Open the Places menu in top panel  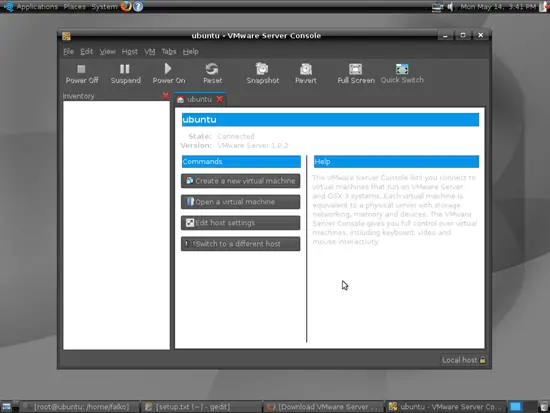[74, 7]
